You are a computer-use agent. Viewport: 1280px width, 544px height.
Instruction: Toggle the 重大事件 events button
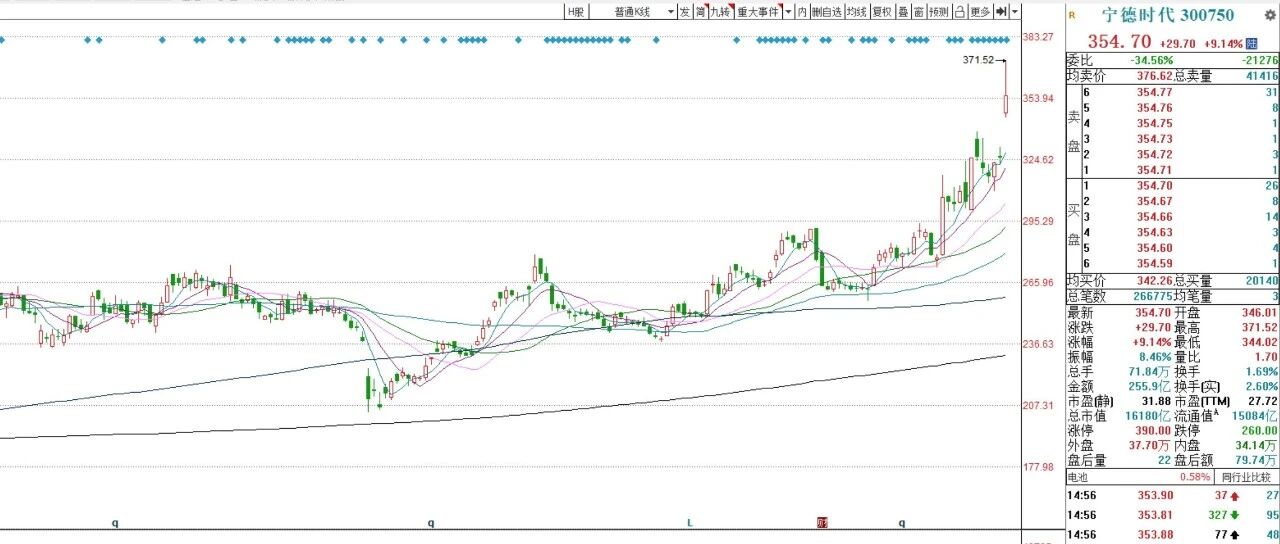tap(758, 12)
